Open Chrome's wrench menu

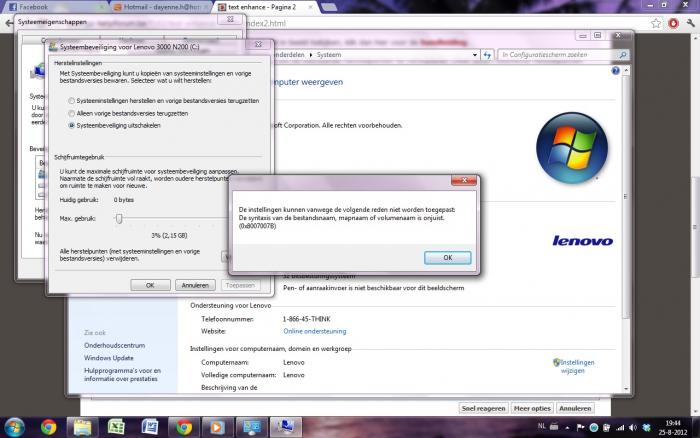pyautogui.click(x=691, y=23)
